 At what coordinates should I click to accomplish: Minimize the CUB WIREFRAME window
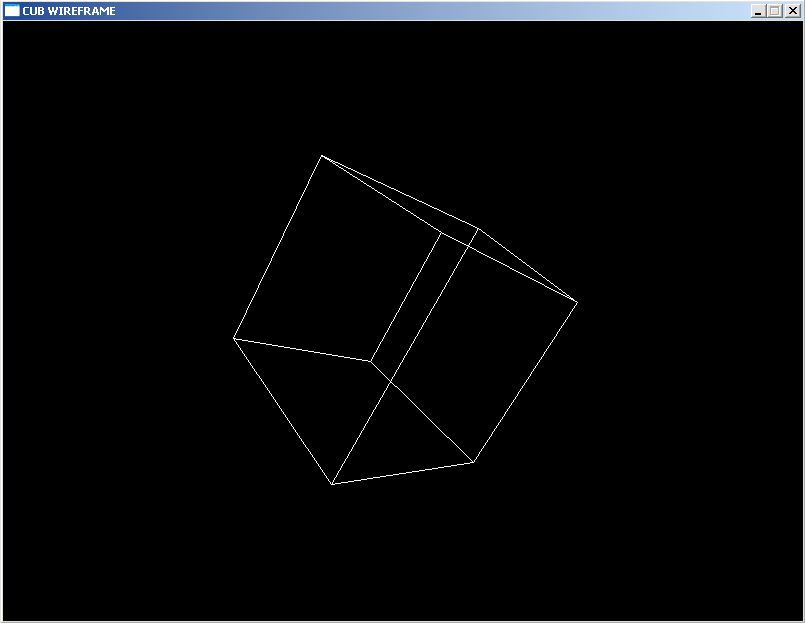pyautogui.click(x=758, y=11)
